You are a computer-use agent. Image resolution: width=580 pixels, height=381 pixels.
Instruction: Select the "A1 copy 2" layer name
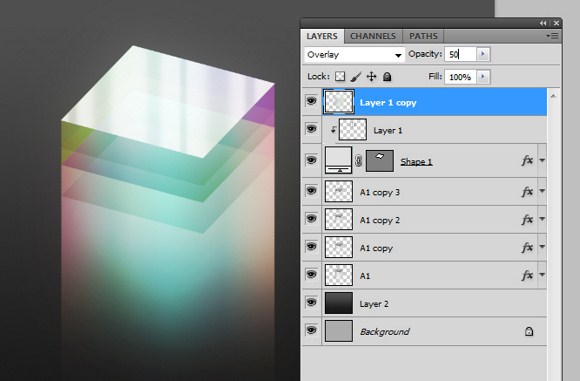(x=380, y=220)
